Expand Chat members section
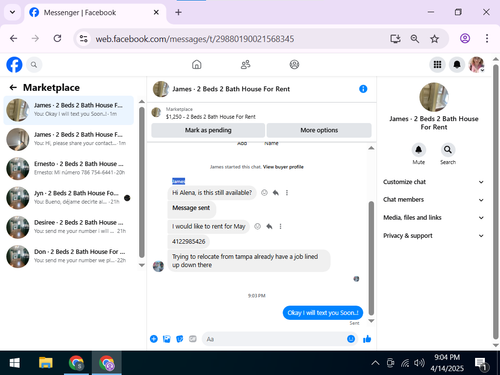This screenshot has height=375, width=500. 433,200
